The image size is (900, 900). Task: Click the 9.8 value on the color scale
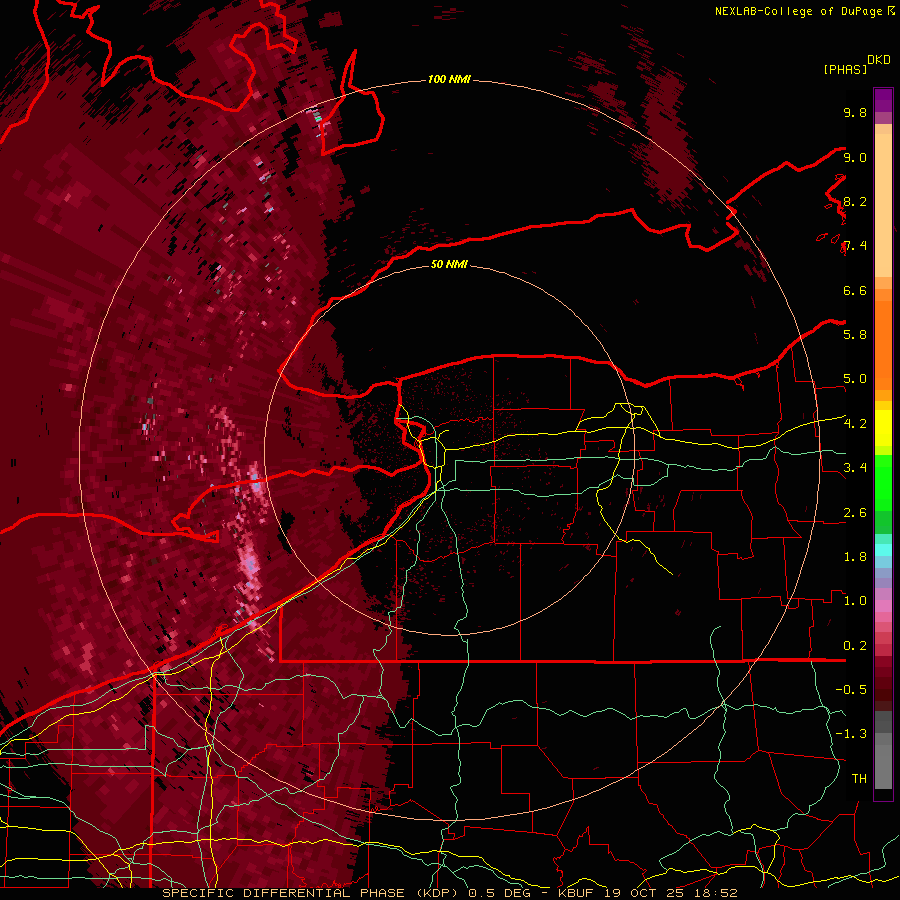pyautogui.click(x=855, y=112)
